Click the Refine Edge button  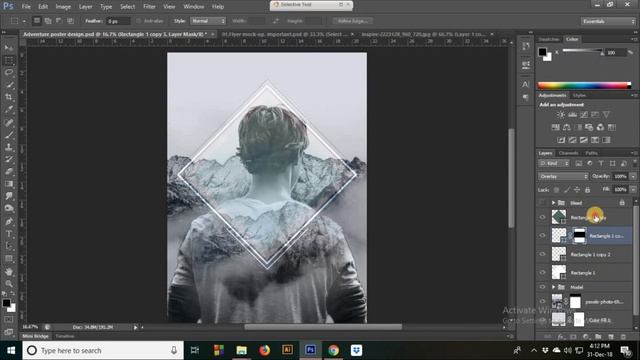353,21
